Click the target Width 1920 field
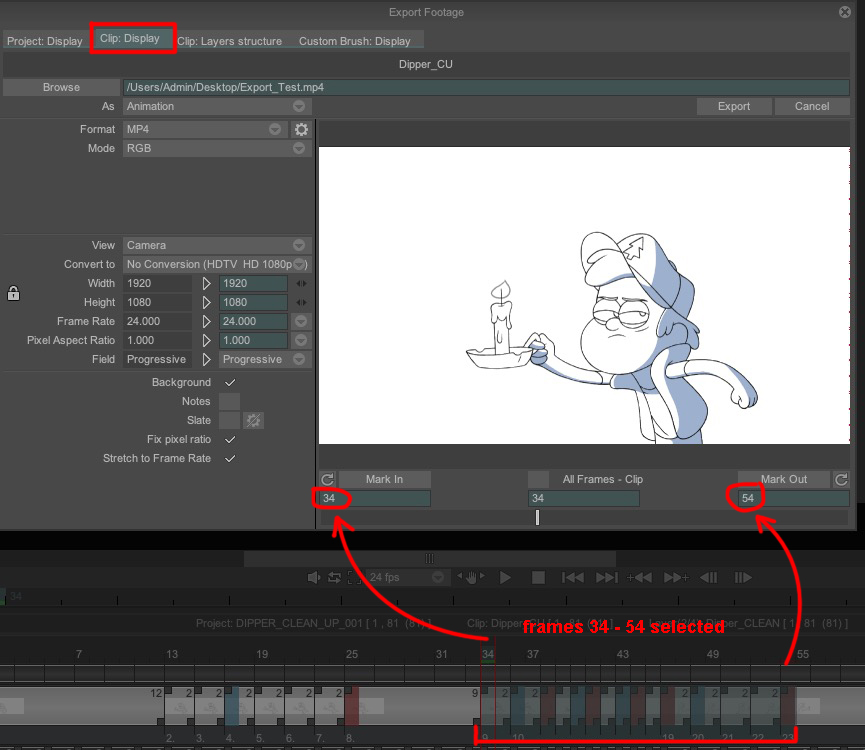865x750 pixels. pos(253,283)
